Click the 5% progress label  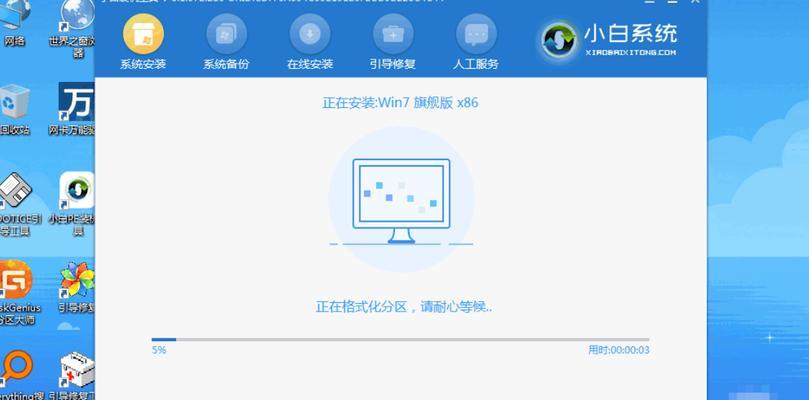pyautogui.click(x=159, y=350)
